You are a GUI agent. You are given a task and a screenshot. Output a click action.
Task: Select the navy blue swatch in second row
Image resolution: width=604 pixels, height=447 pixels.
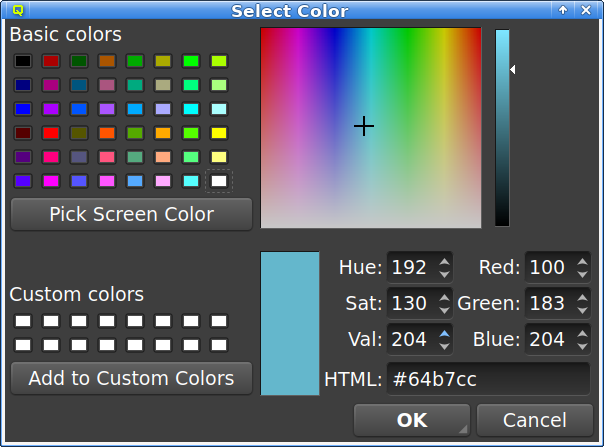pyautogui.click(x=23, y=85)
